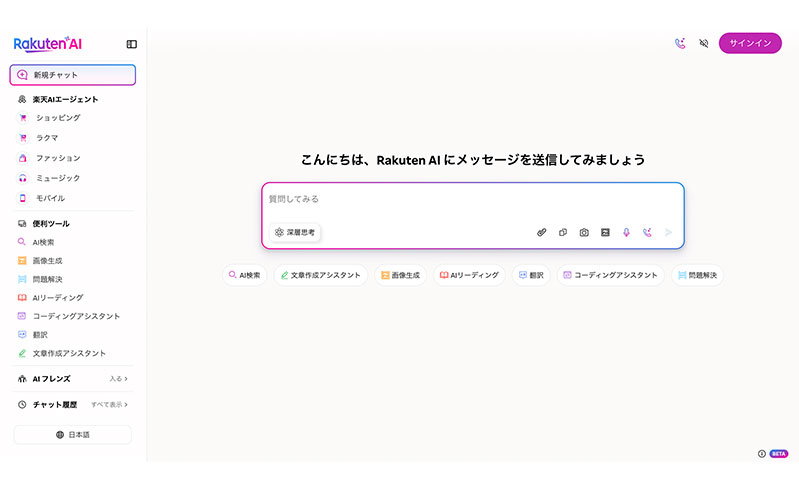Expand AI フレンズ via 入る arrow
This screenshot has width=799, height=489.
[x=119, y=379]
